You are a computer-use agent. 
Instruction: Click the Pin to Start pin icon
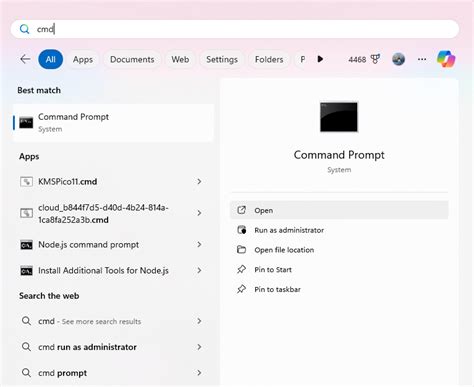241,269
